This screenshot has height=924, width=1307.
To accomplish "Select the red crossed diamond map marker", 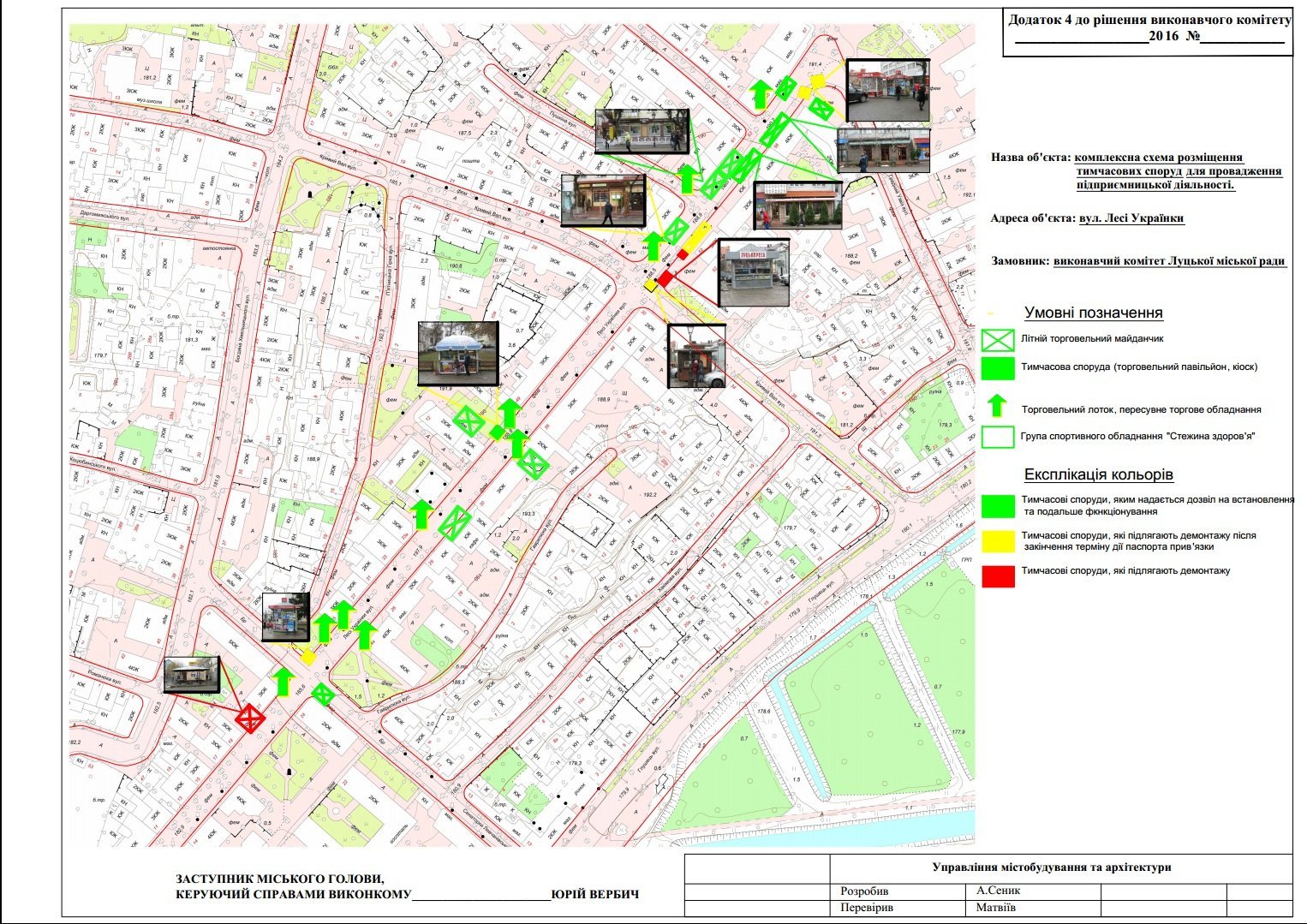I will [250, 718].
